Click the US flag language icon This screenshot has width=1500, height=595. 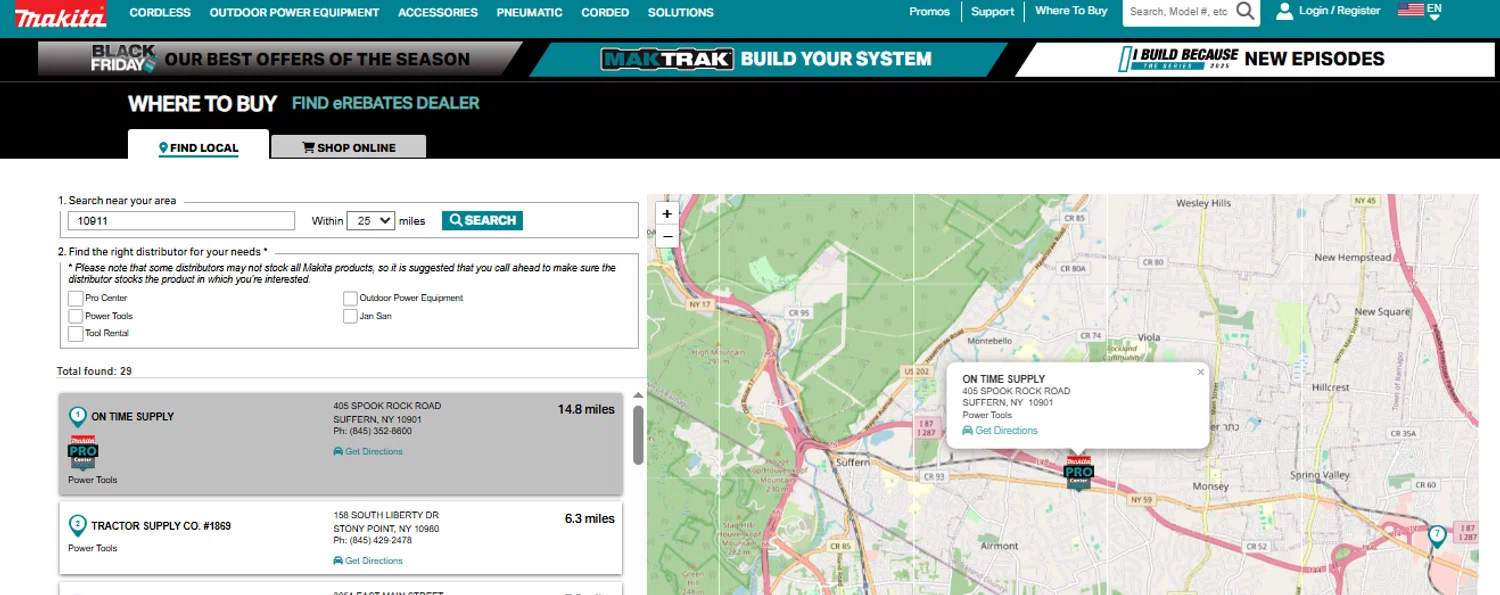click(x=1411, y=10)
